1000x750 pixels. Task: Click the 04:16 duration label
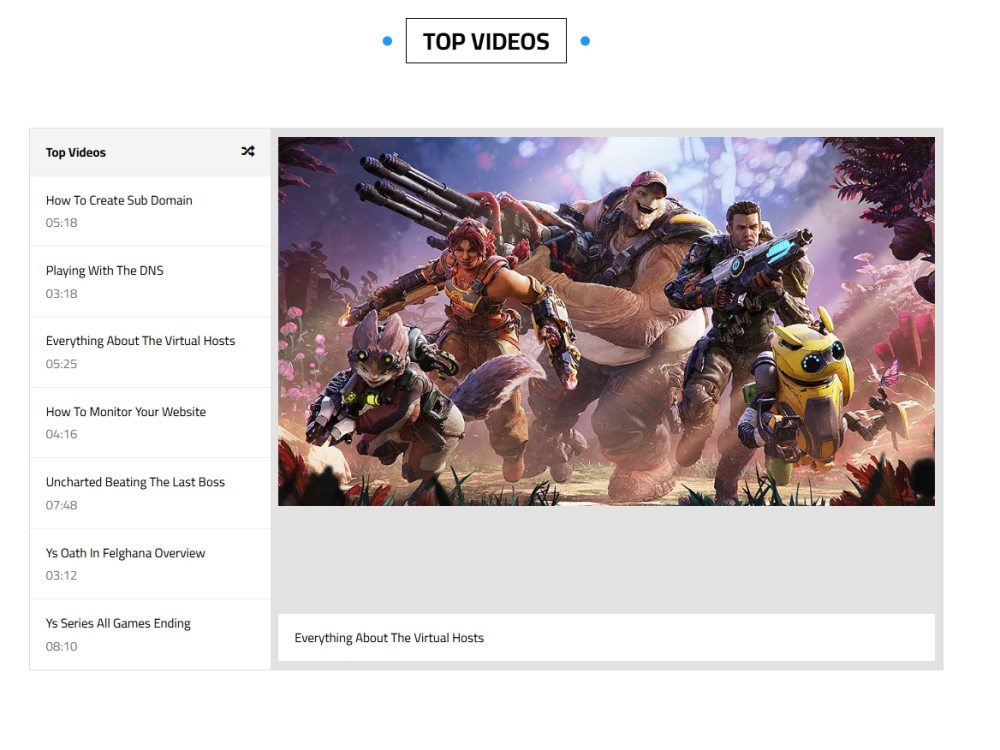(61, 434)
